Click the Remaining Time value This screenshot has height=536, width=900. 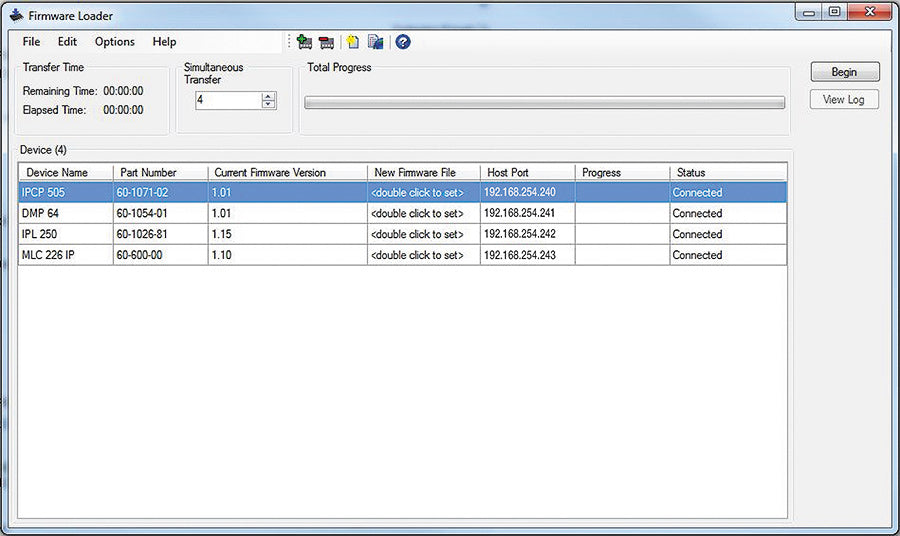(x=123, y=91)
